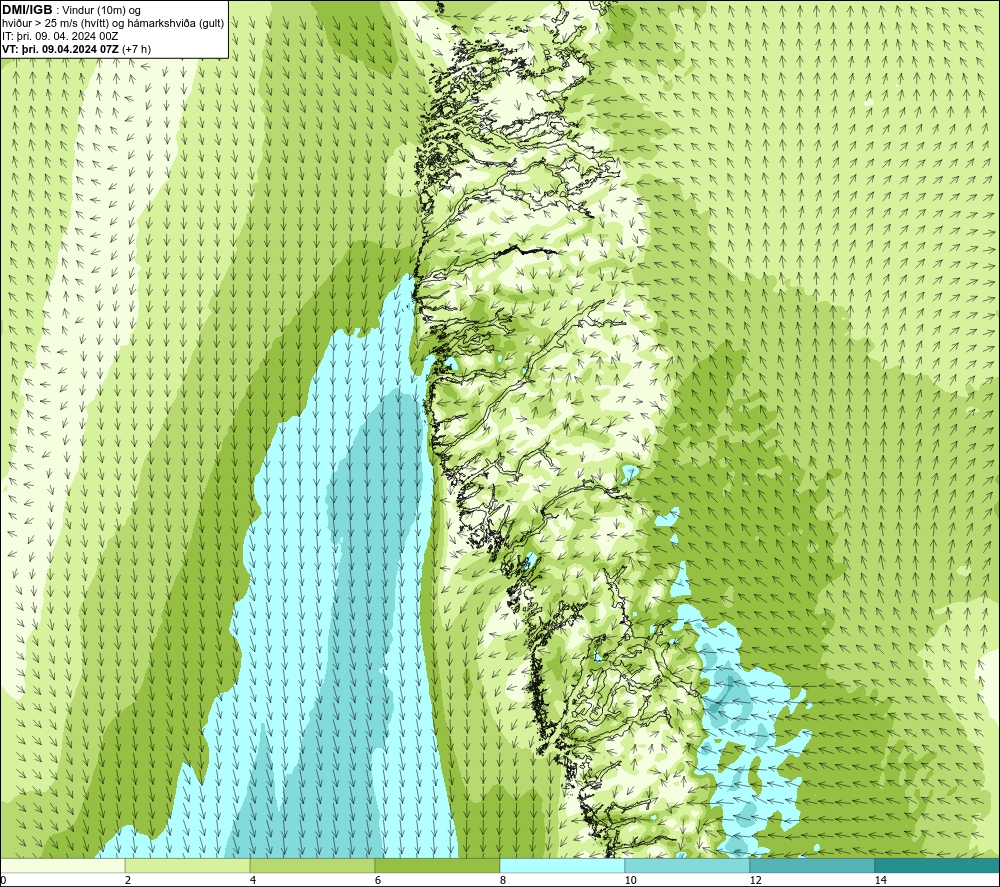Click the darkest teal swatch above 14

pyautogui.click(x=937, y=865)
